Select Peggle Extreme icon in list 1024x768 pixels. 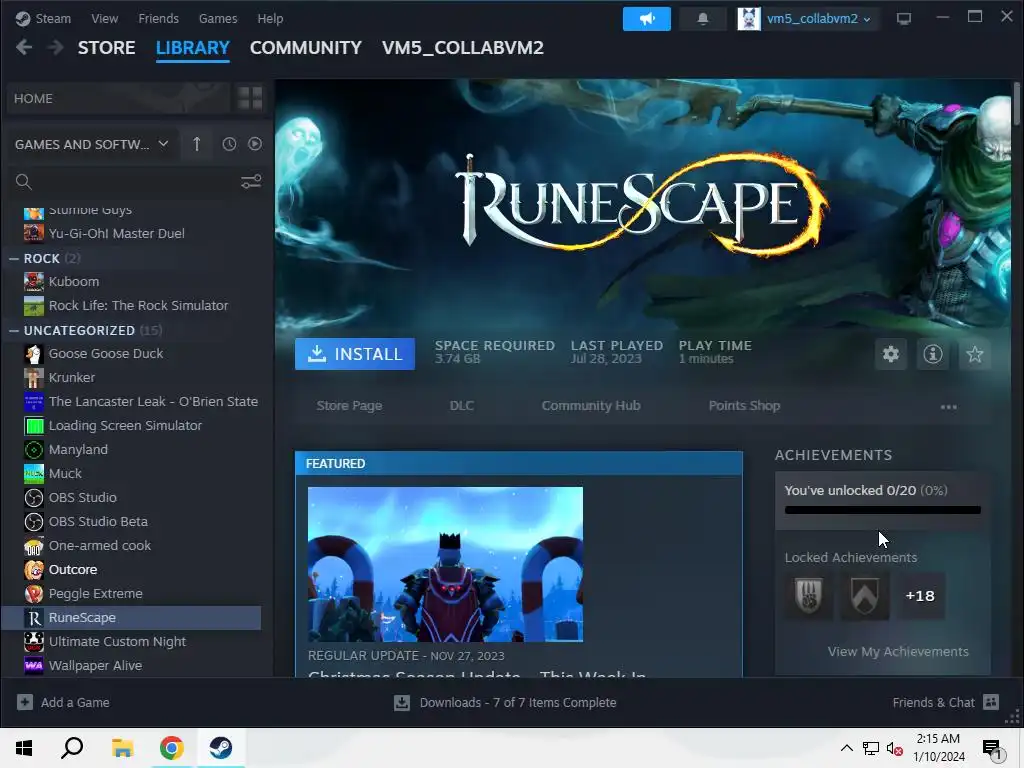34,594
